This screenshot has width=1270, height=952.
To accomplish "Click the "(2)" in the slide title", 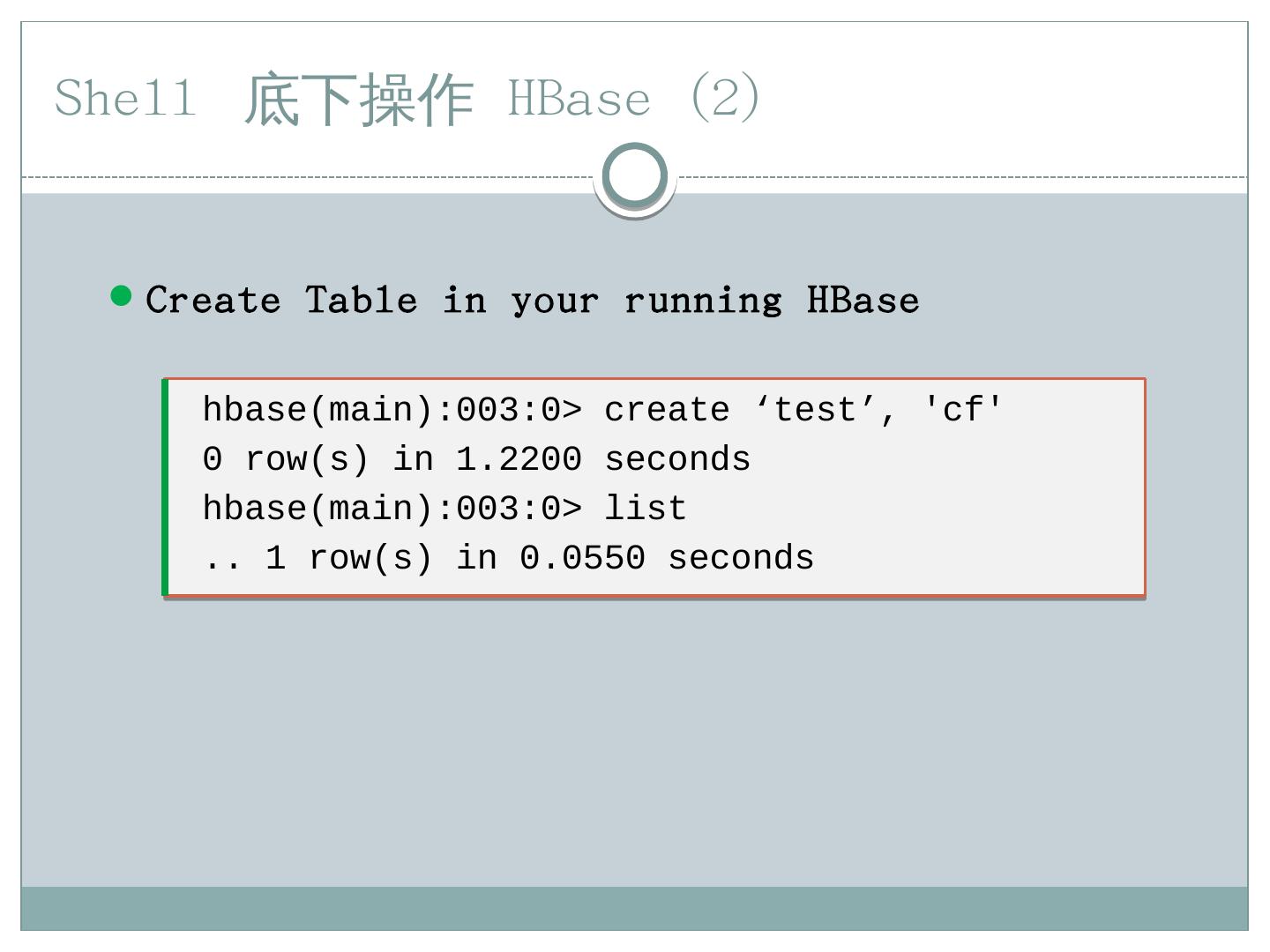I will 724,97.
